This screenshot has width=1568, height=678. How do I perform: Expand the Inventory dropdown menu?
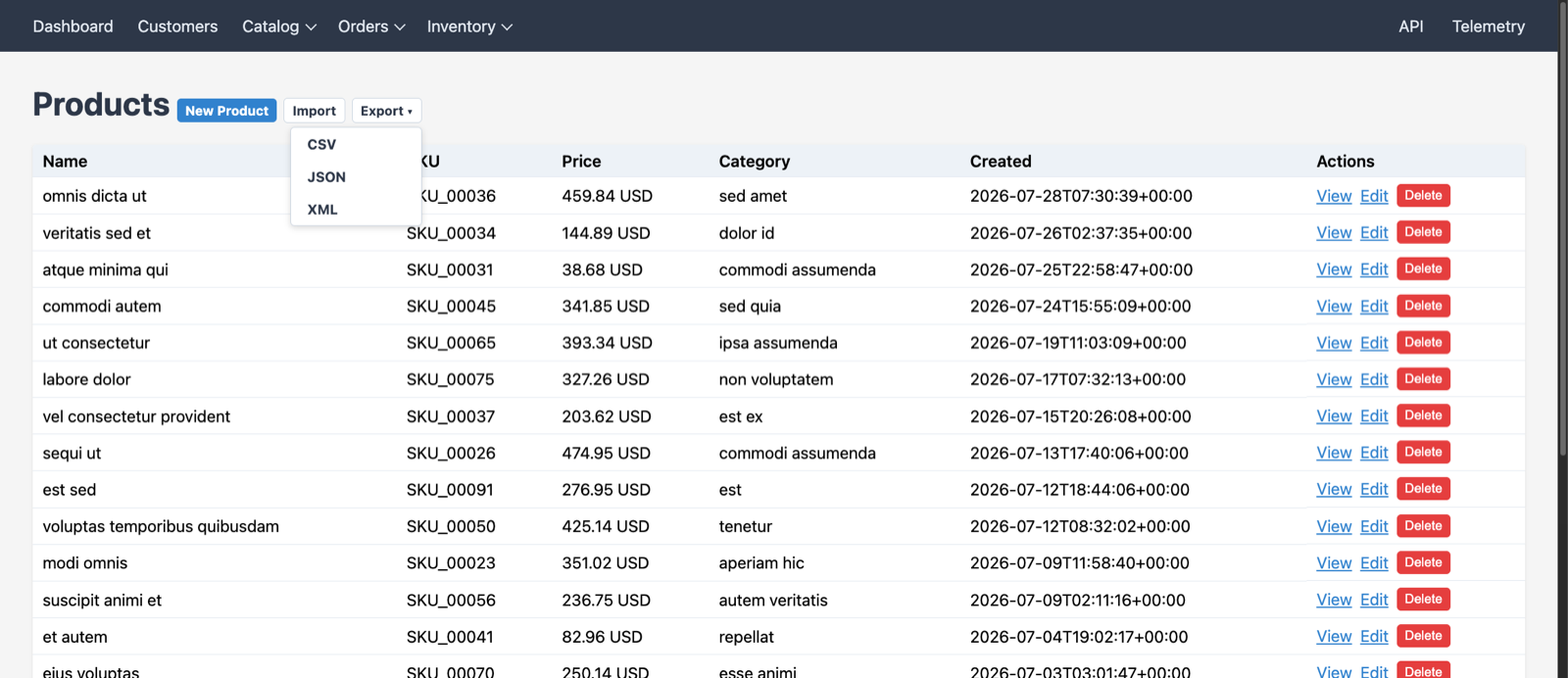[x=469, y=26]
